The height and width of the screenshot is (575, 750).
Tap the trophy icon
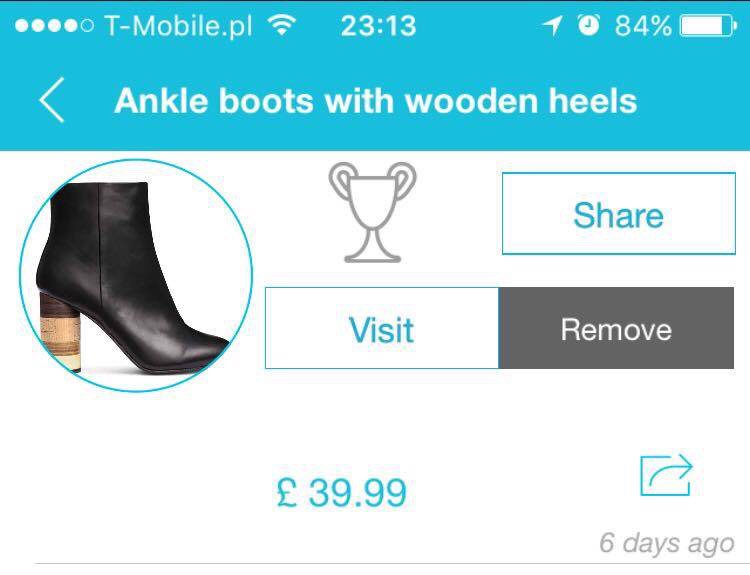click(372, 212)
